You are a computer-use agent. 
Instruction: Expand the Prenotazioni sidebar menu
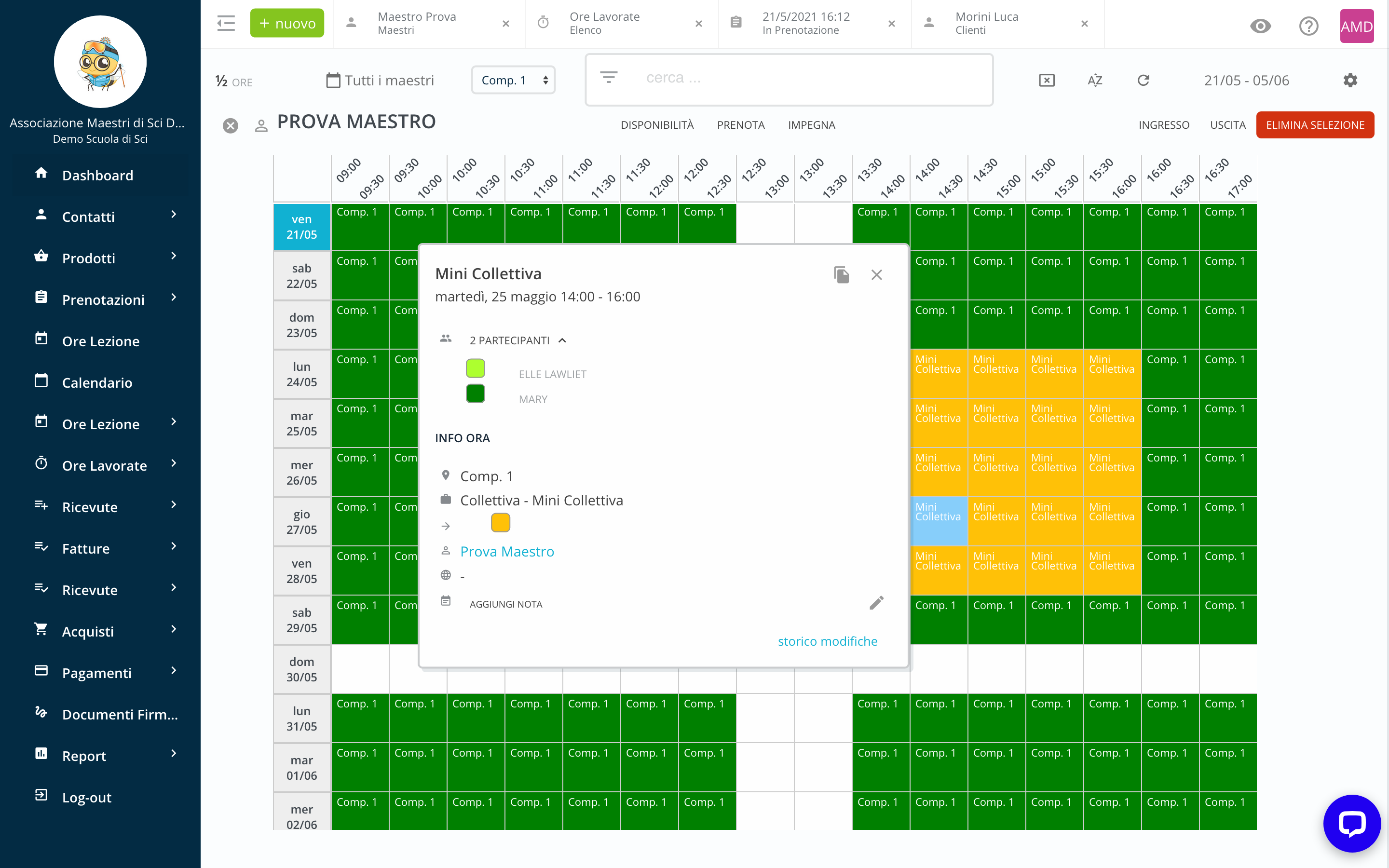pos(103,299)
